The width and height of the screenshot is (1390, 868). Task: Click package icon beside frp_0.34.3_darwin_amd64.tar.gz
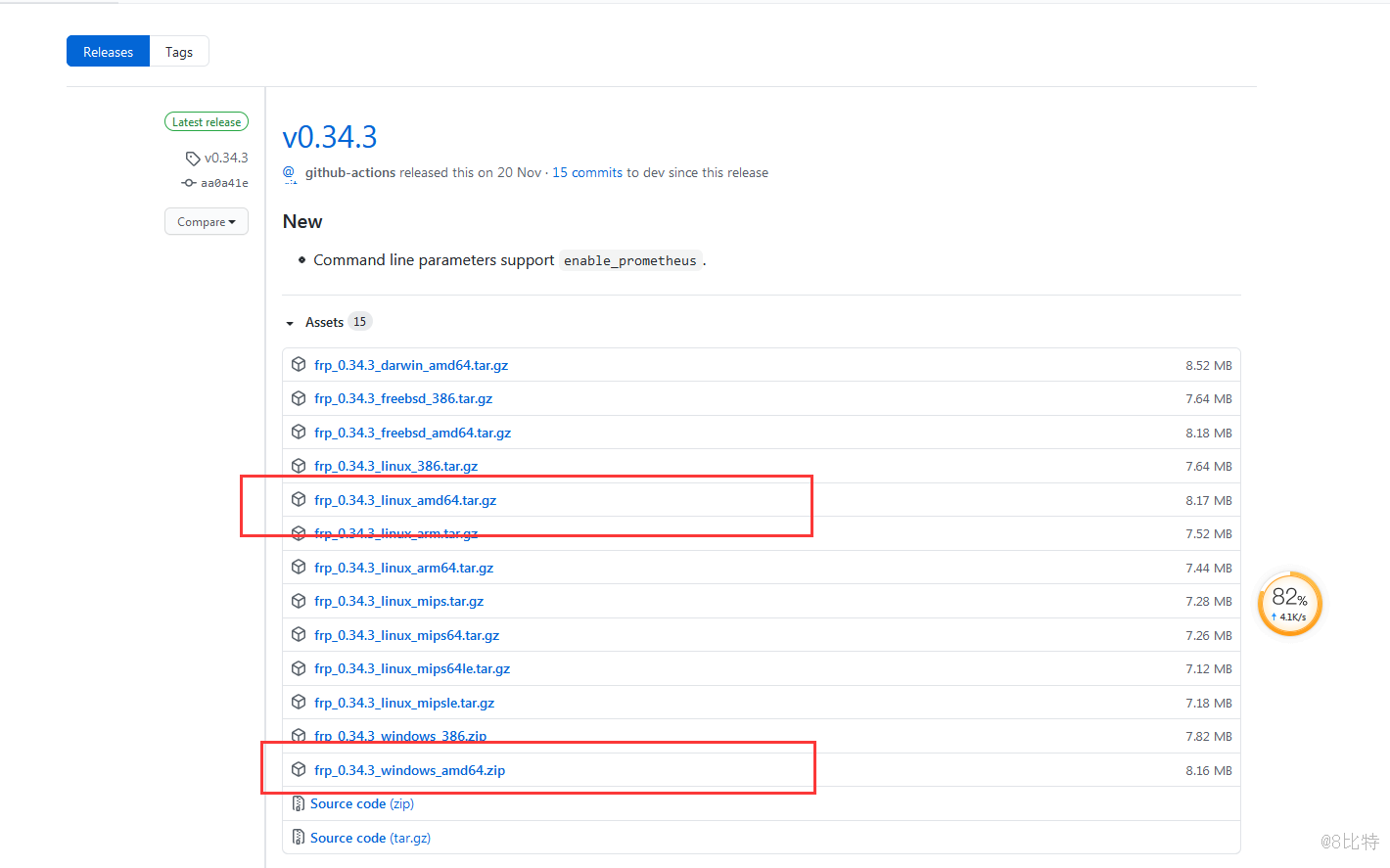click(x=299, y=365)
